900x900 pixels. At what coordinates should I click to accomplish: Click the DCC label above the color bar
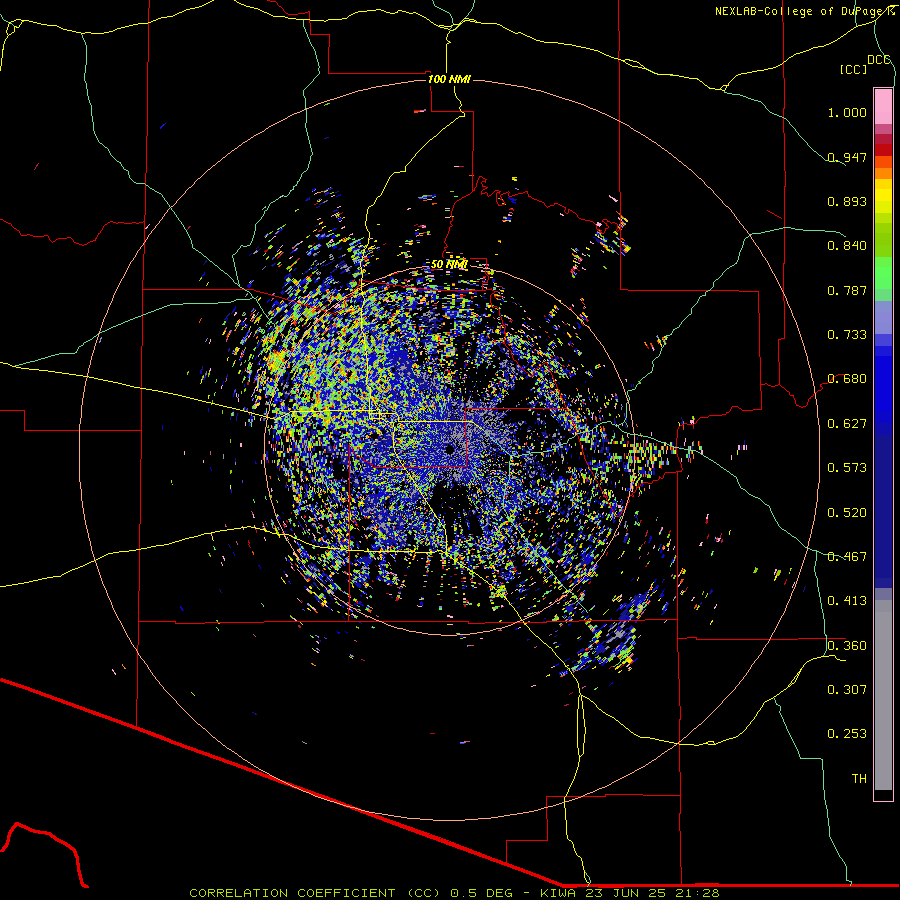tap(879, 60)
